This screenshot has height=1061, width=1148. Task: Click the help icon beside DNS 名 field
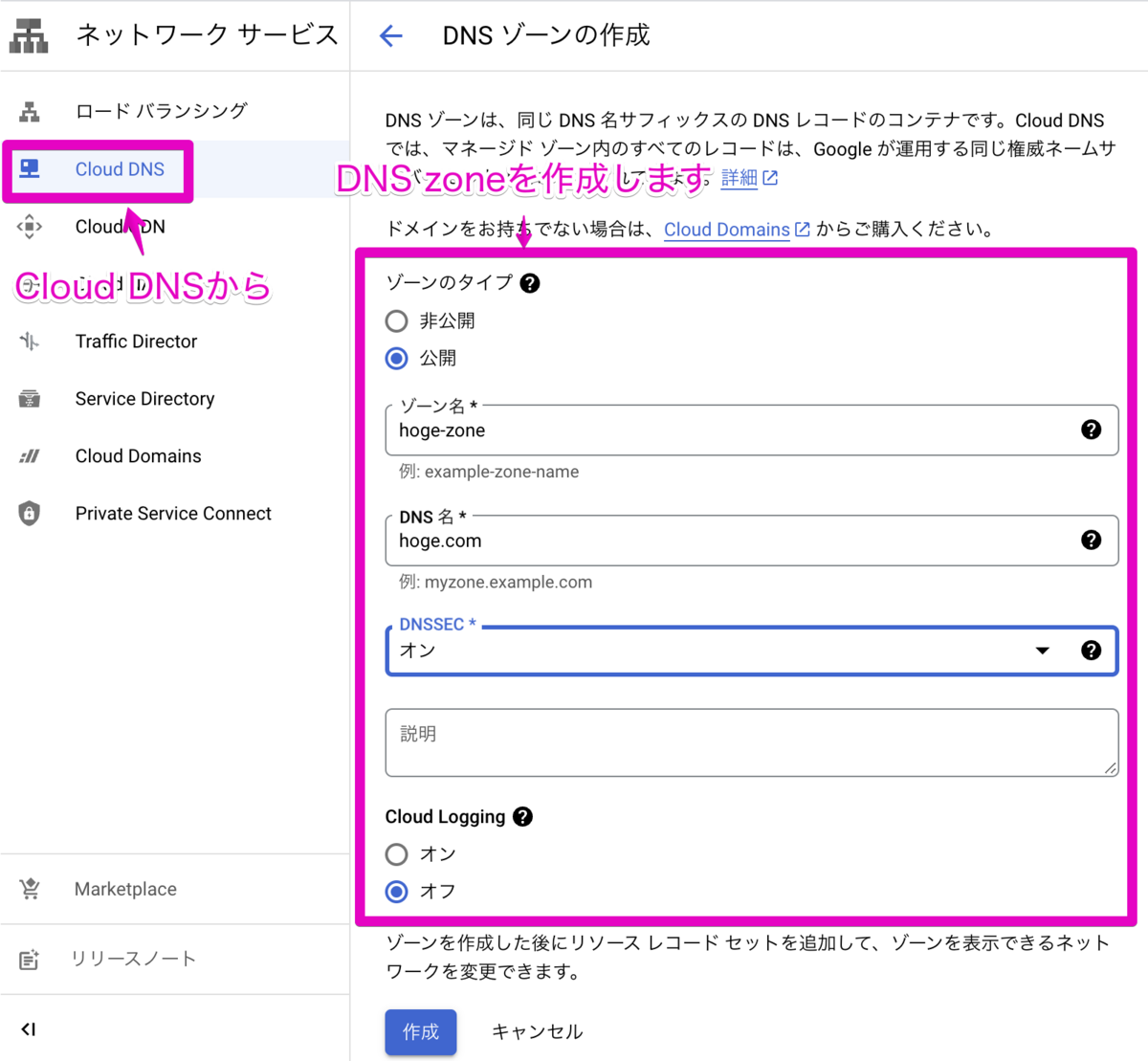pos(1092,540)
